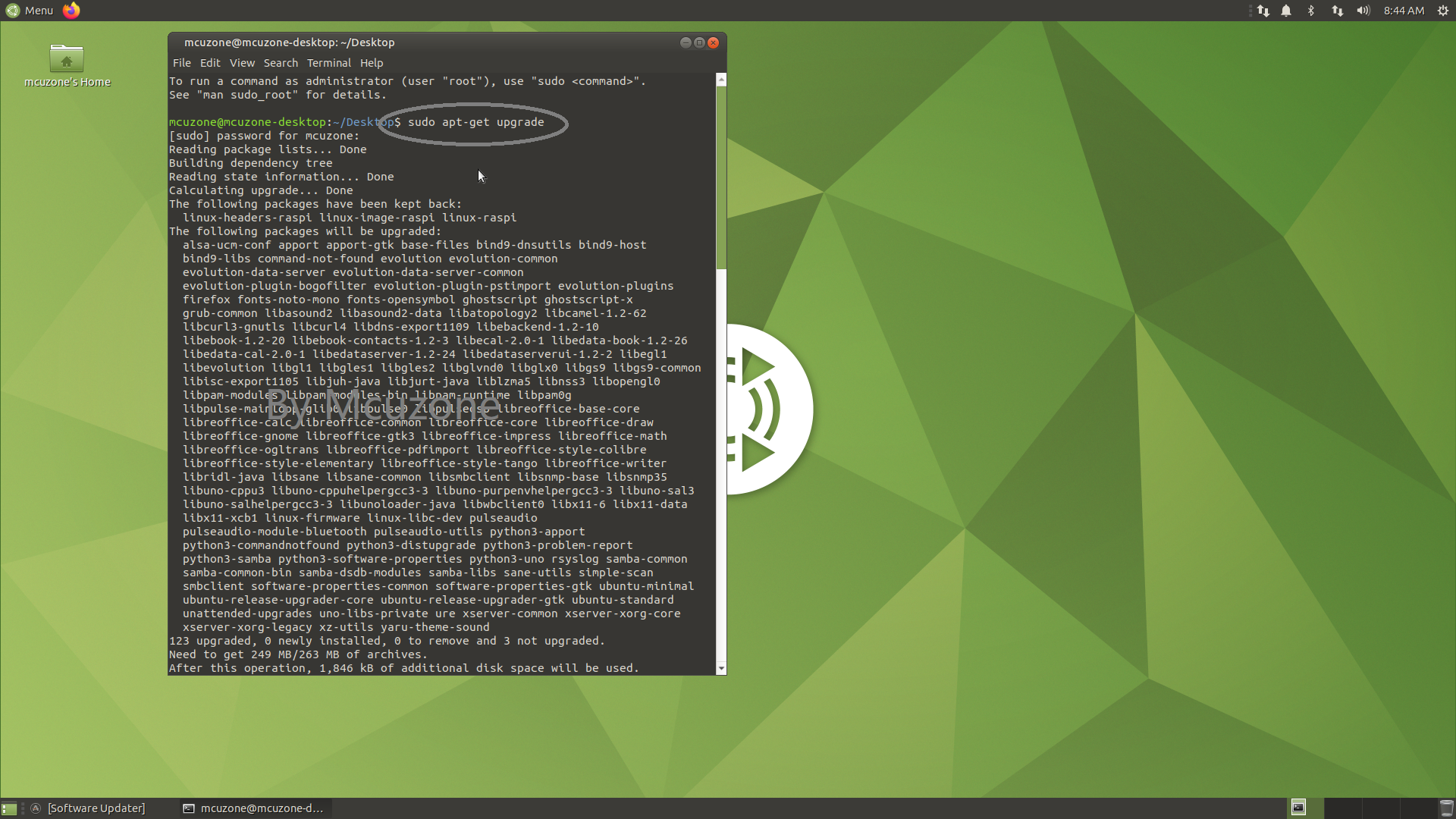Click 'The following packages will be upgraded:' line

click(x=305, y=231)
